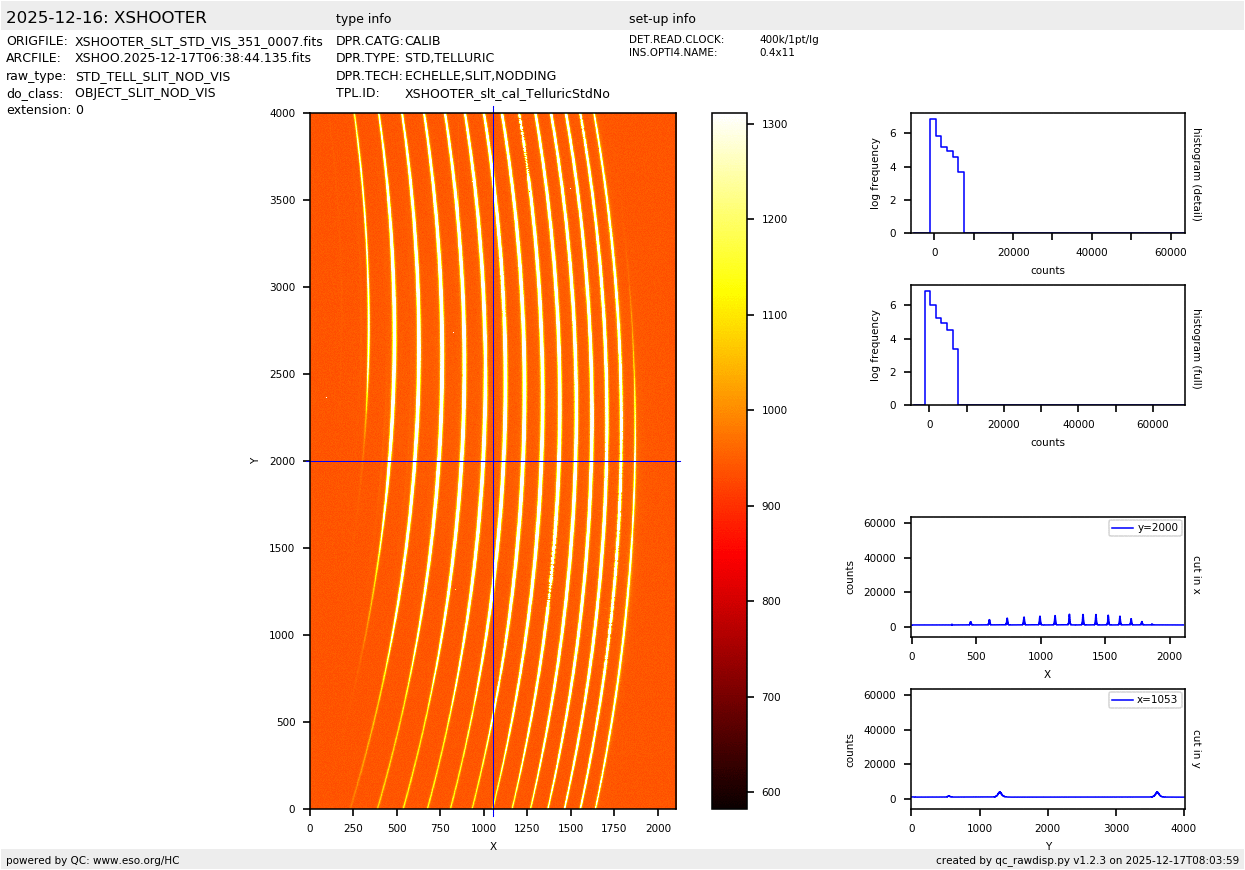Select the "set-up info" header

tap(662, 19)
